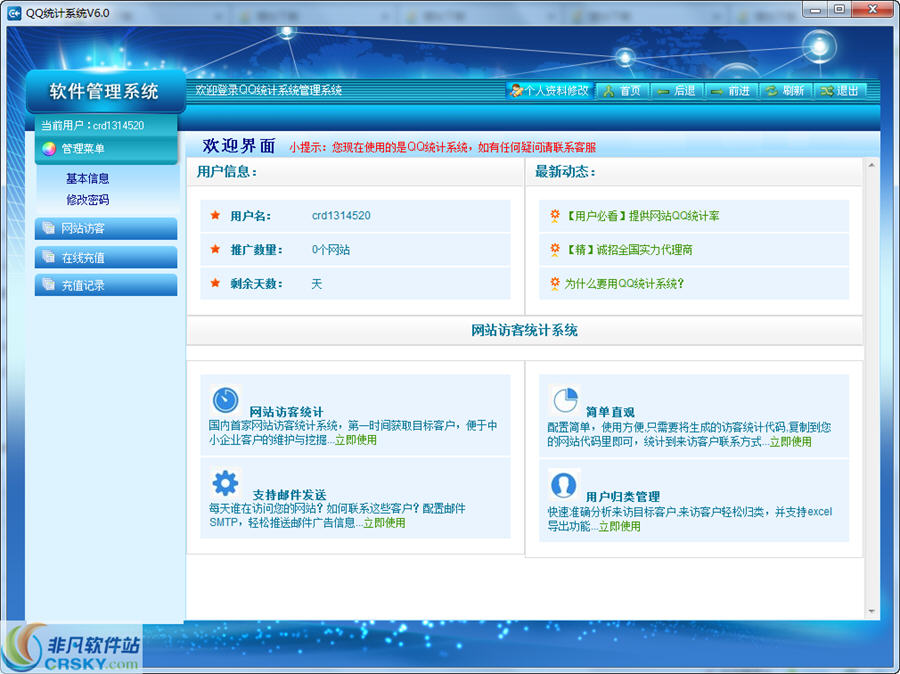Open 【精】诚招全国实力代理商 news link

pos(629,250)
